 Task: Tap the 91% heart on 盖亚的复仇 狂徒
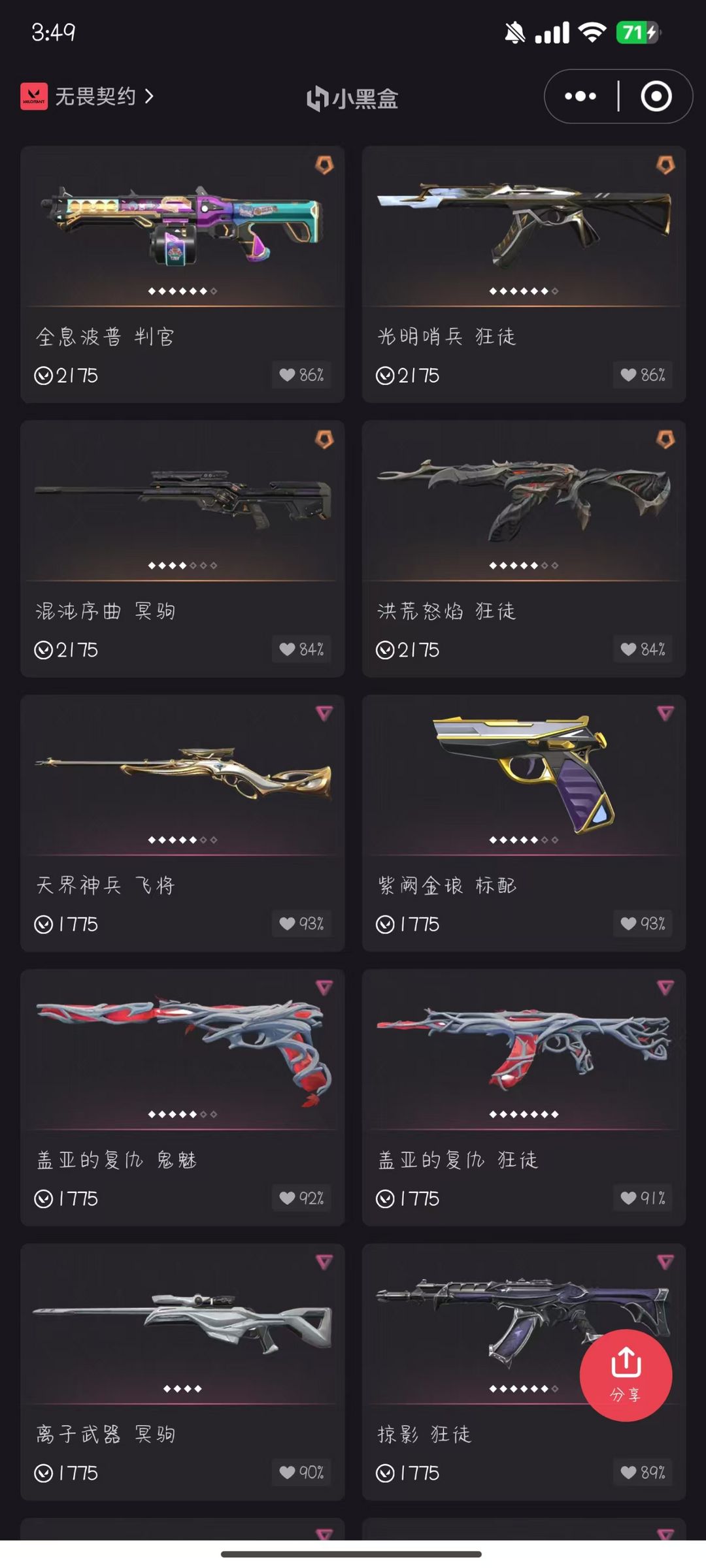pos(643,1198)
